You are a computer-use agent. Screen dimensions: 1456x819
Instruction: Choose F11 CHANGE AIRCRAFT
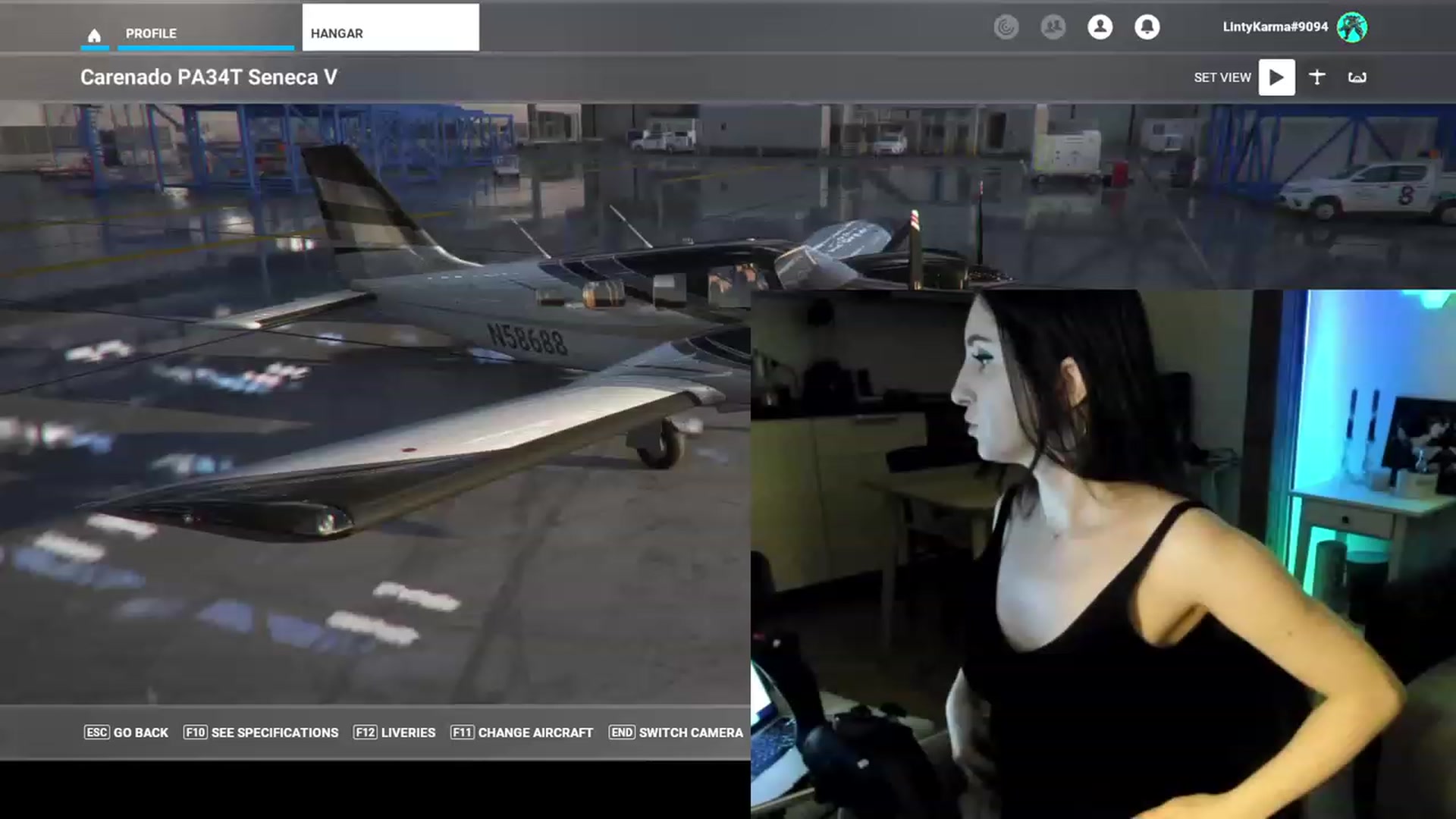(x=522, y=733)
